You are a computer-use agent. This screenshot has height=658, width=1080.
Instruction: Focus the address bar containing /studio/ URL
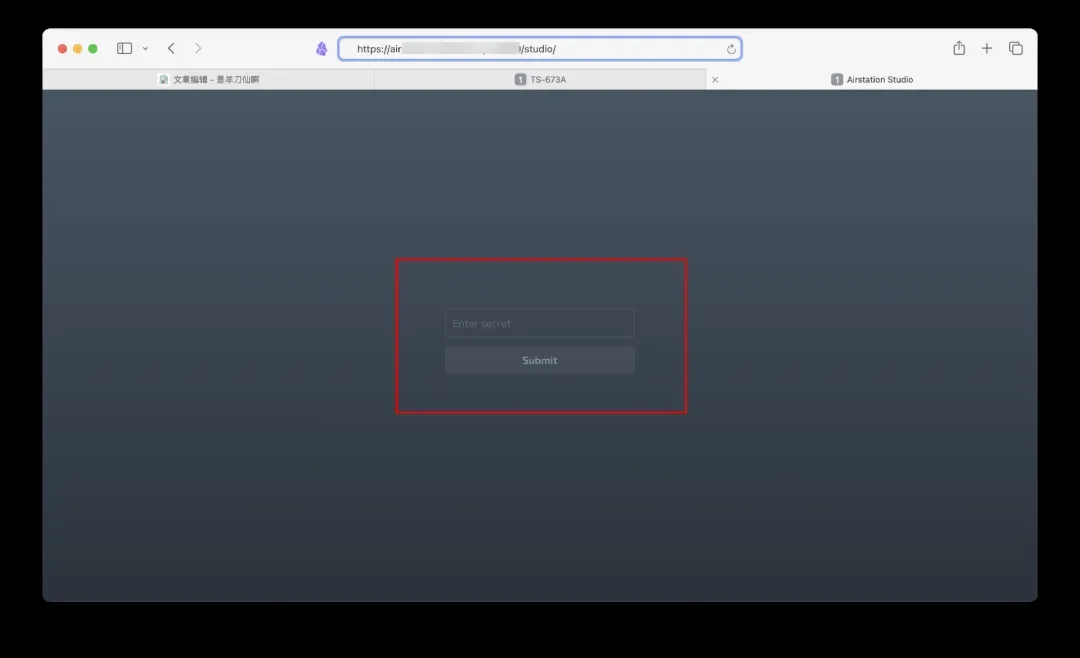click(x=540, y=49)
